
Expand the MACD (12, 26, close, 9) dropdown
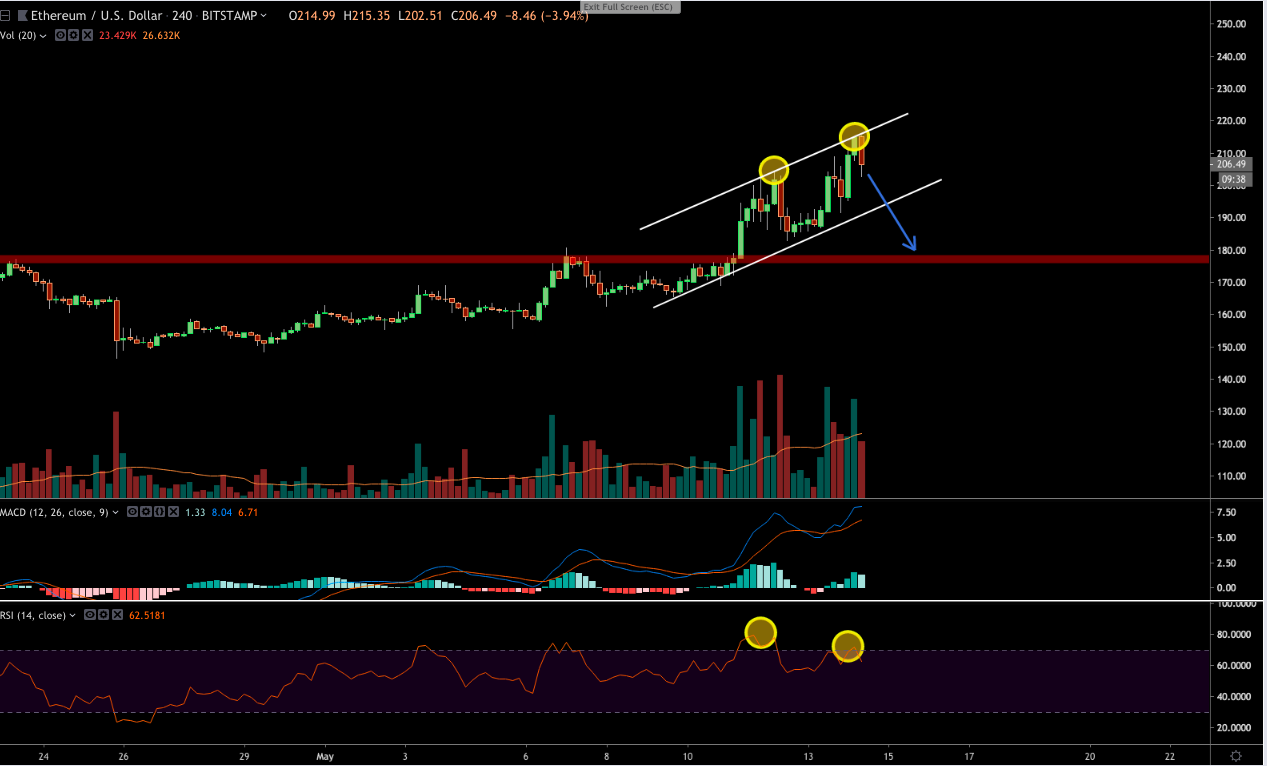pos(115,512)
